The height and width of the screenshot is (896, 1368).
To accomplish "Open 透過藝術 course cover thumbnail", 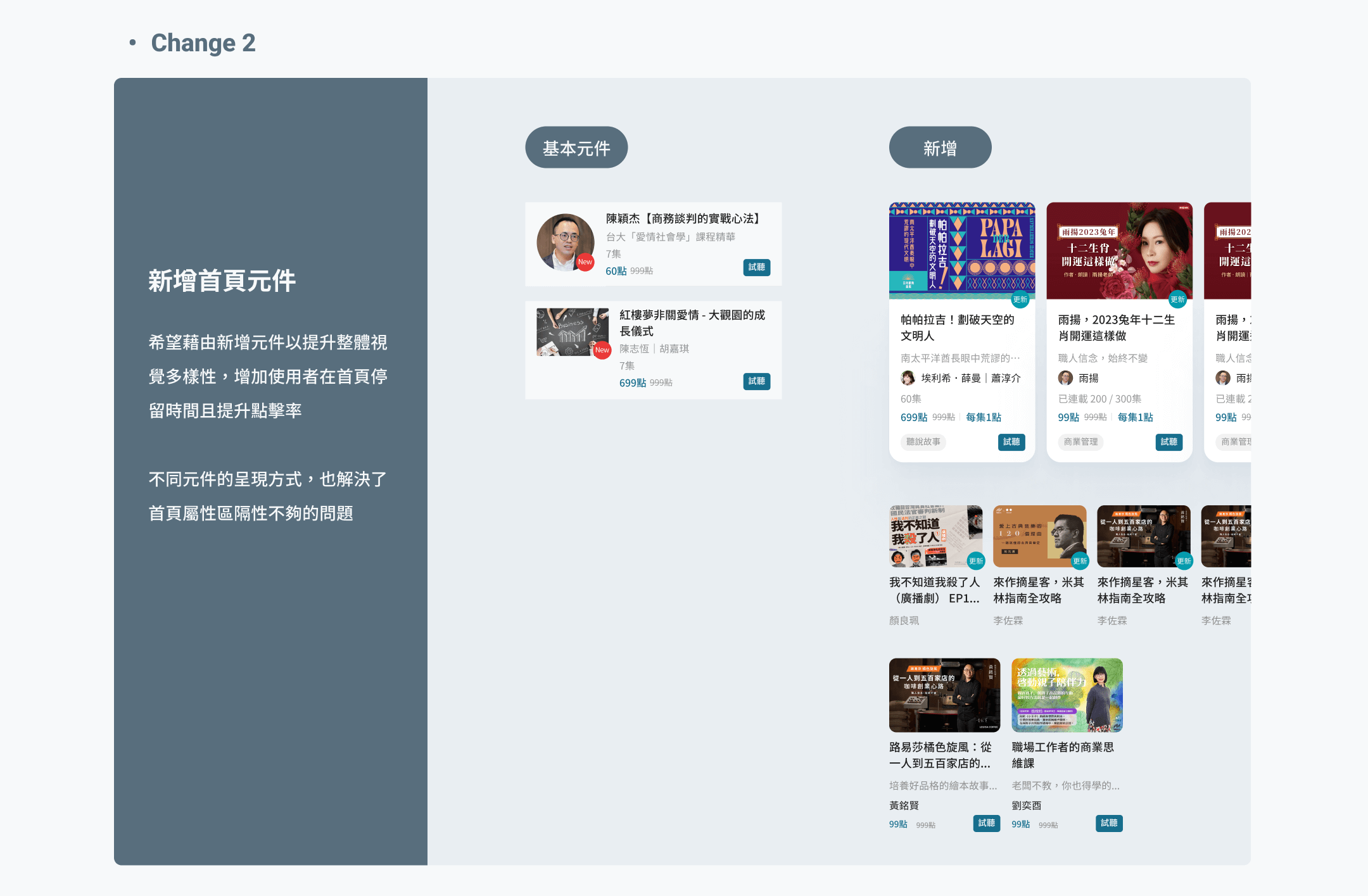I will pos(1067,695).
